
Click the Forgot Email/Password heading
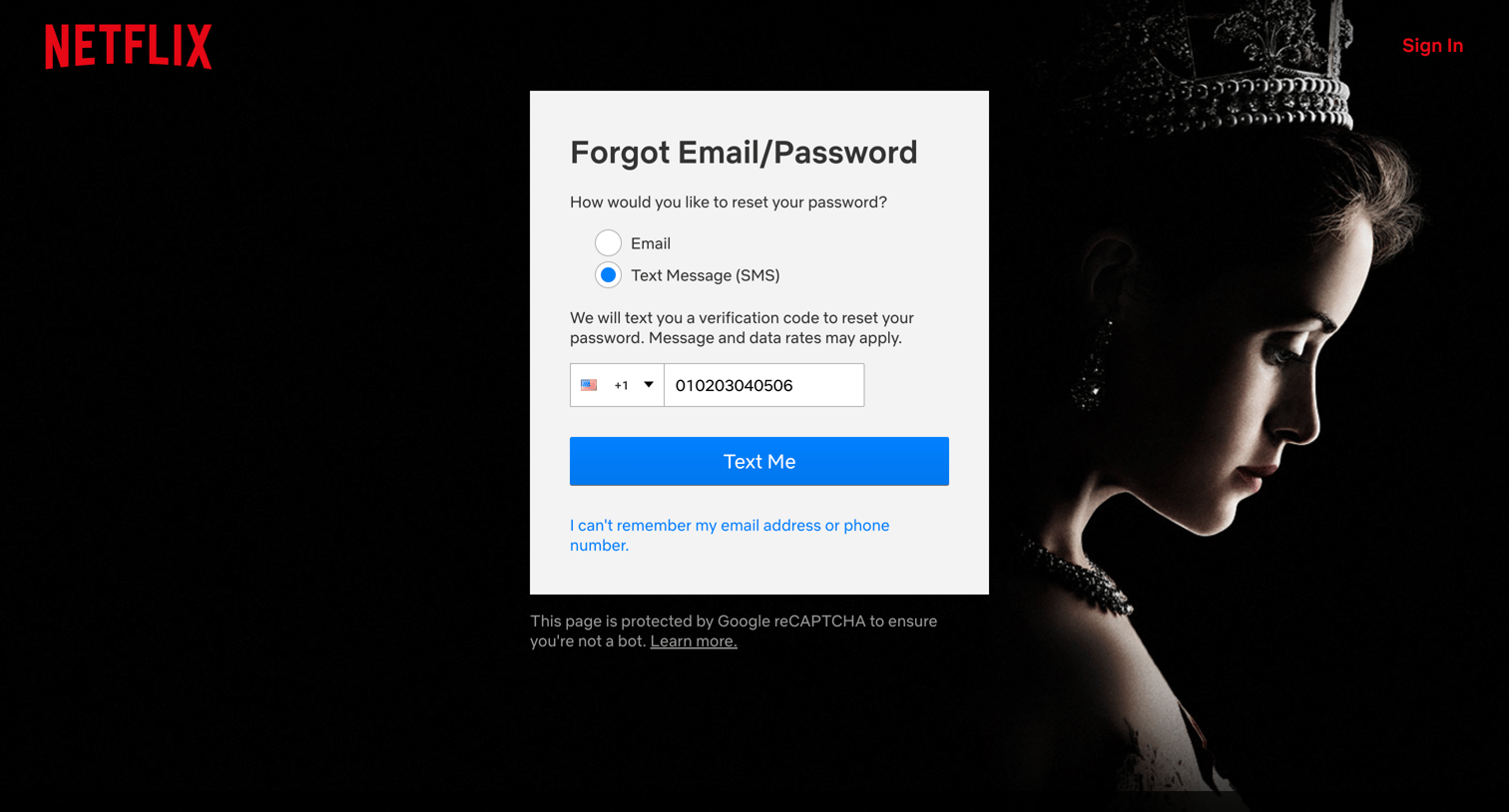[x=744, y=153]
